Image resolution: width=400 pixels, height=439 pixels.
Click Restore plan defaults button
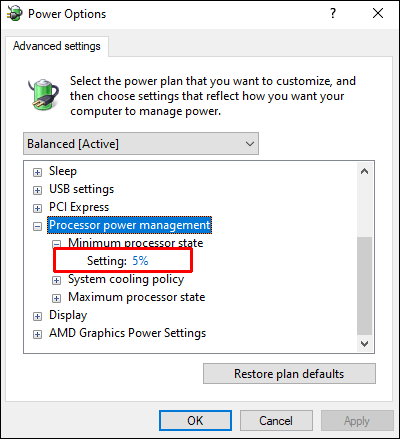point(289,374)
